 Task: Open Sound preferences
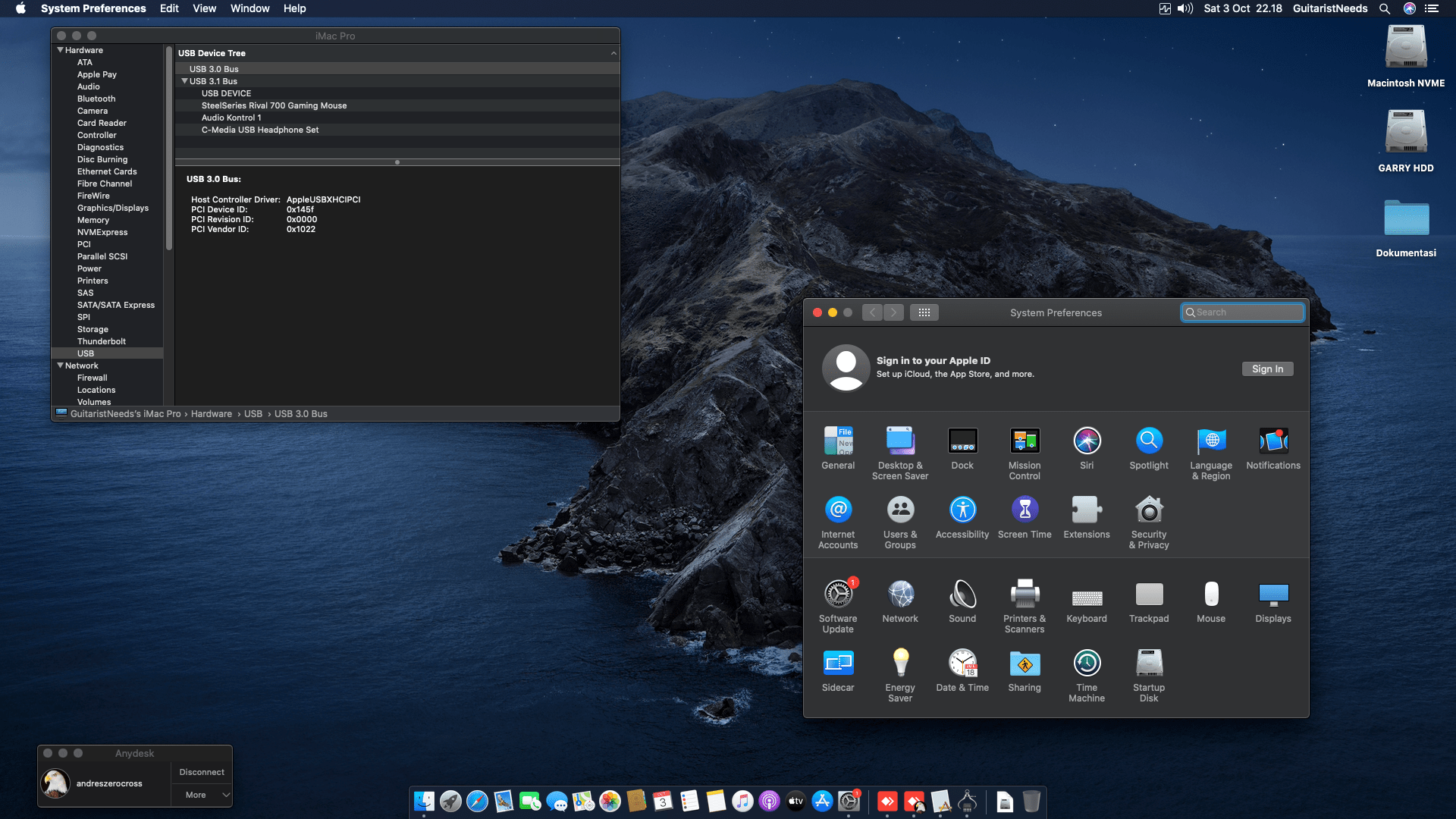962,601
